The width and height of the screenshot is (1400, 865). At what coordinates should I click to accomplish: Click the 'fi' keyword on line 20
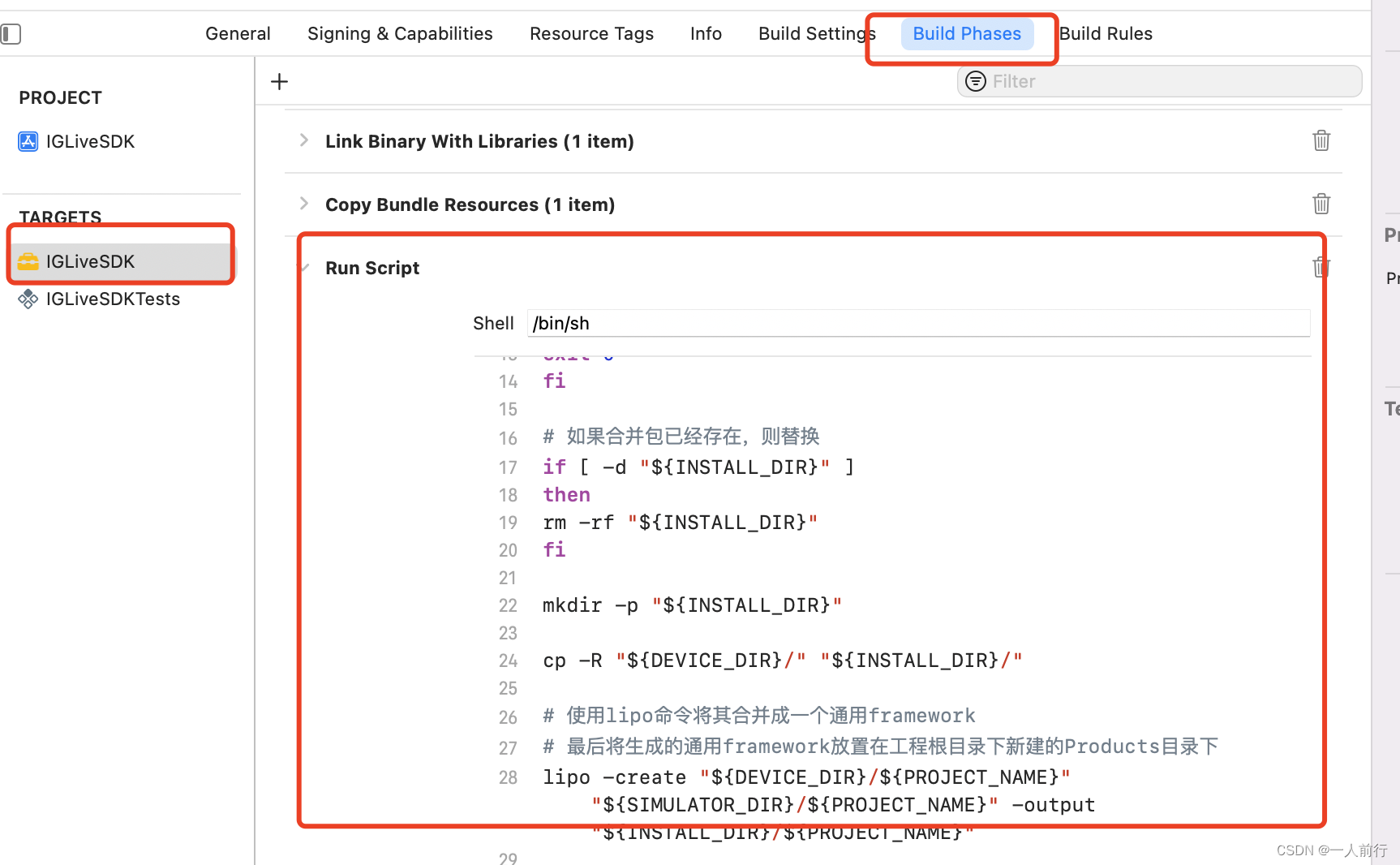554,550
